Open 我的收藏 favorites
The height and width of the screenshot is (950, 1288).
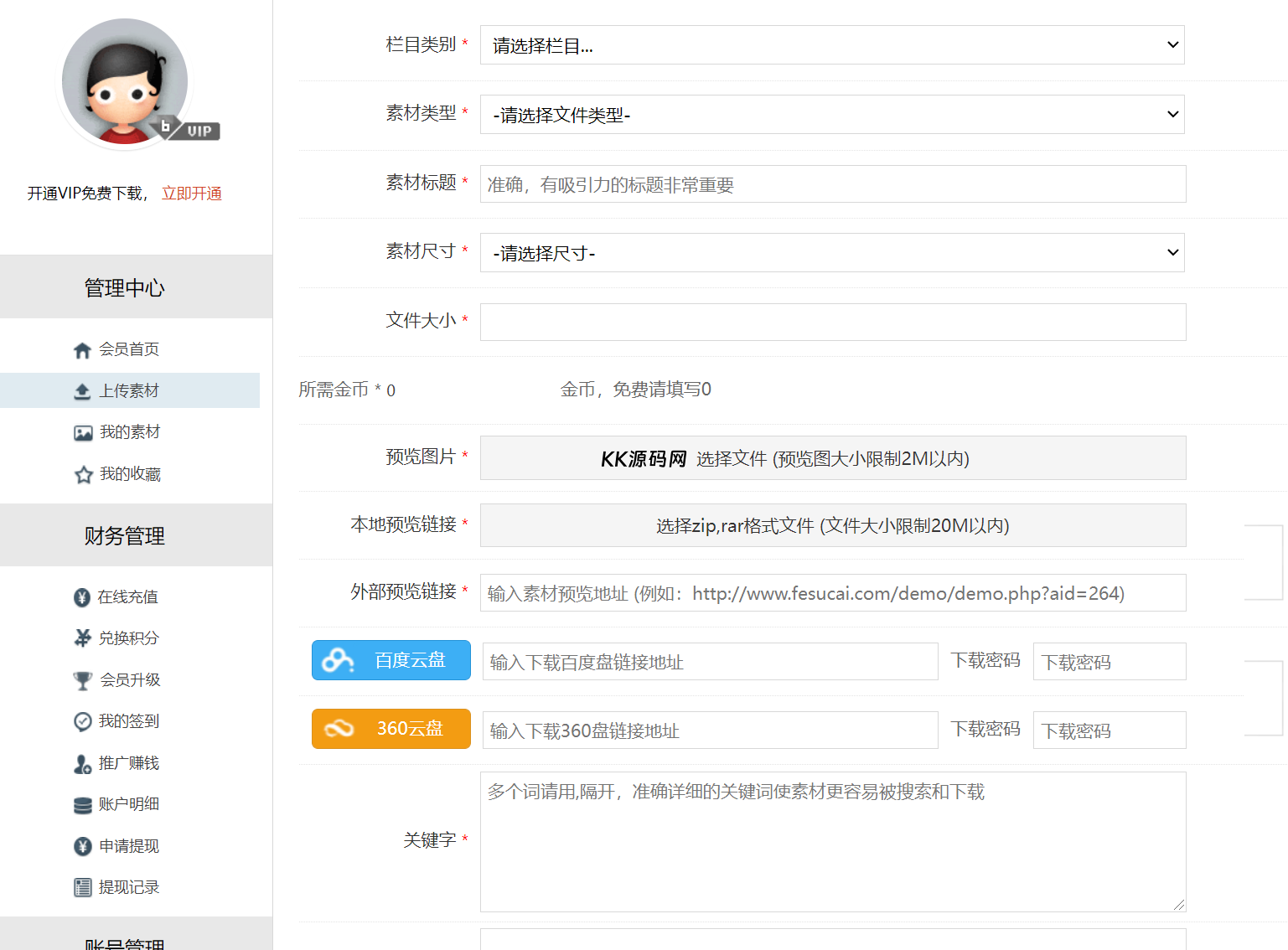[129, 474]
